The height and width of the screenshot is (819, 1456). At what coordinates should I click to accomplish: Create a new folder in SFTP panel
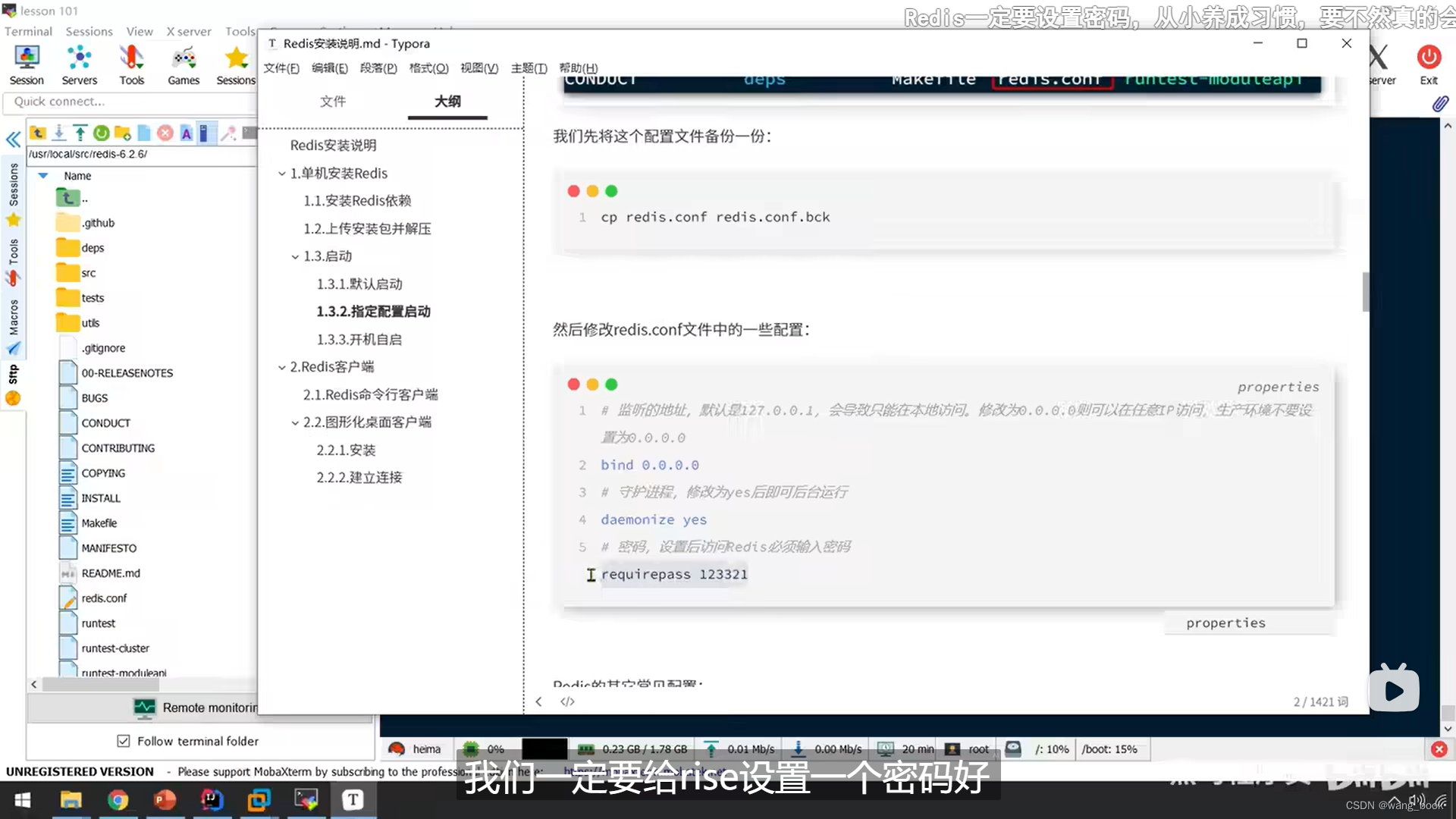(122, 133)
